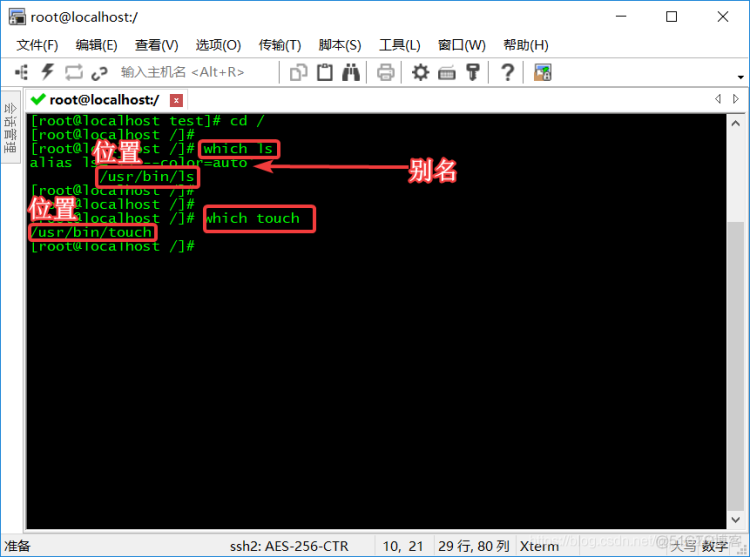The width and height of the screenshot is (750, 557).
Task: Click the Help question mark icon
Action: [507, 73]
